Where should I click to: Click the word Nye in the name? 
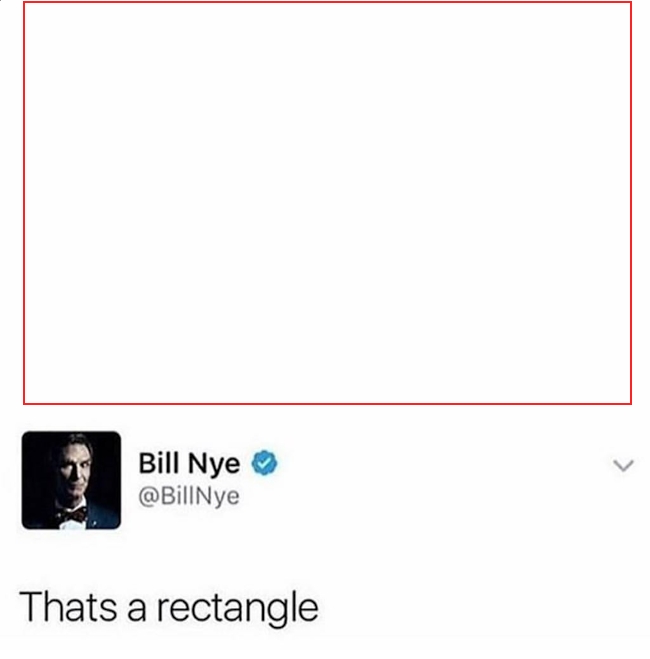pyautogui.click(x=214, y=464)
